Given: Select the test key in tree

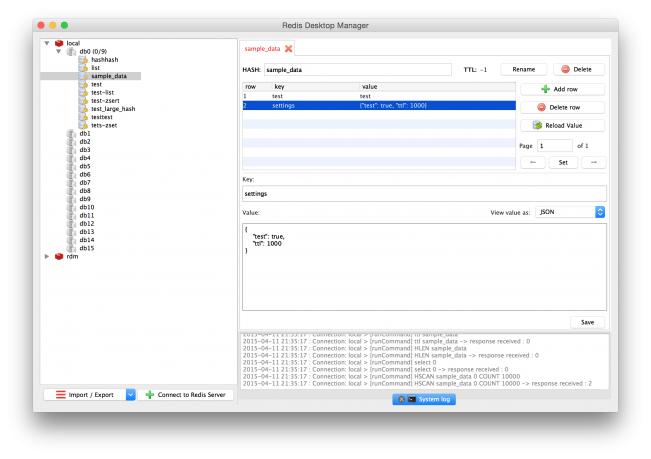Looking at the screenshot, I should point(96,84).
